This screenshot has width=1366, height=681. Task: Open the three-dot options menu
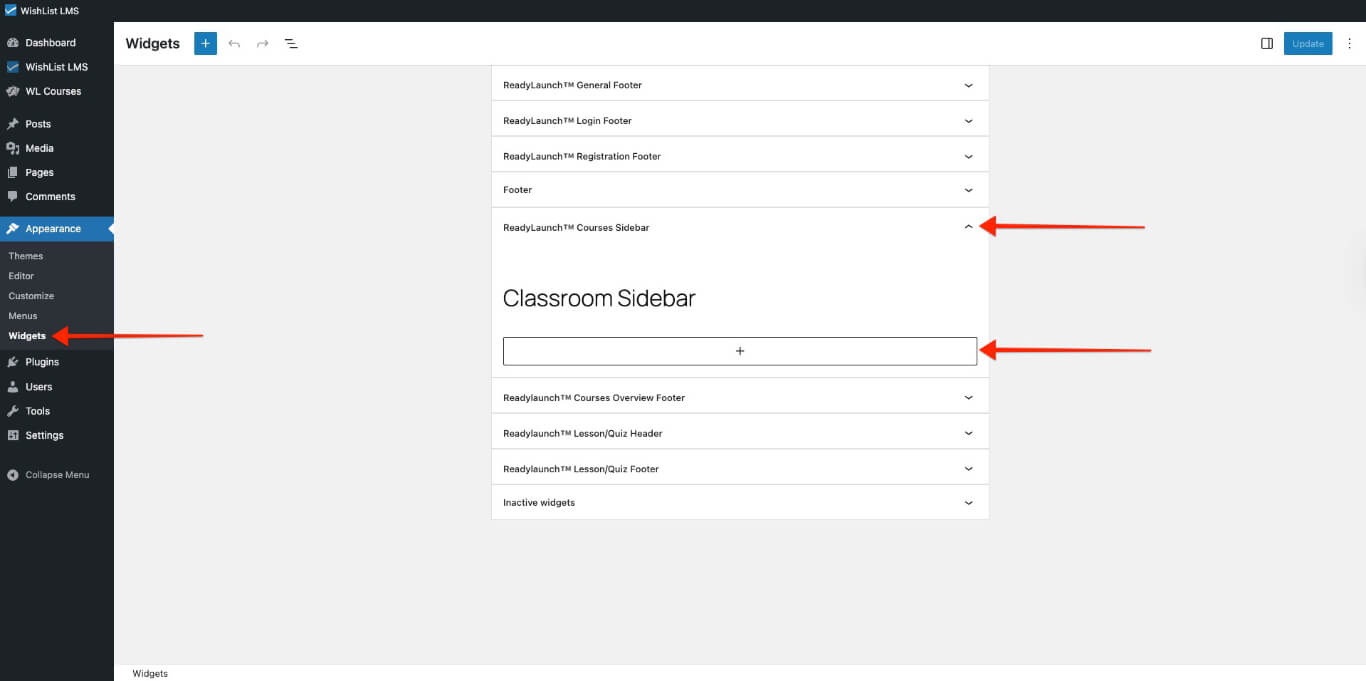pos(1349,44)
